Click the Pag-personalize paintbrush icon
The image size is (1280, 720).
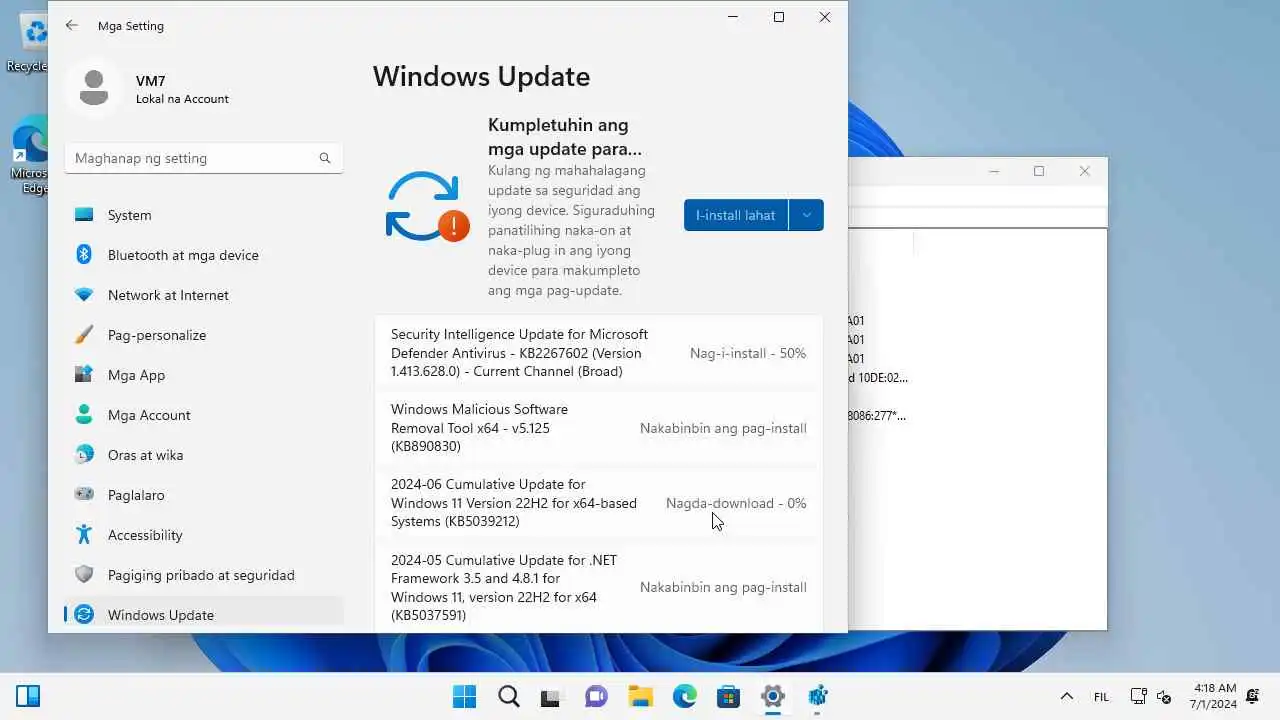pos(85,335)
